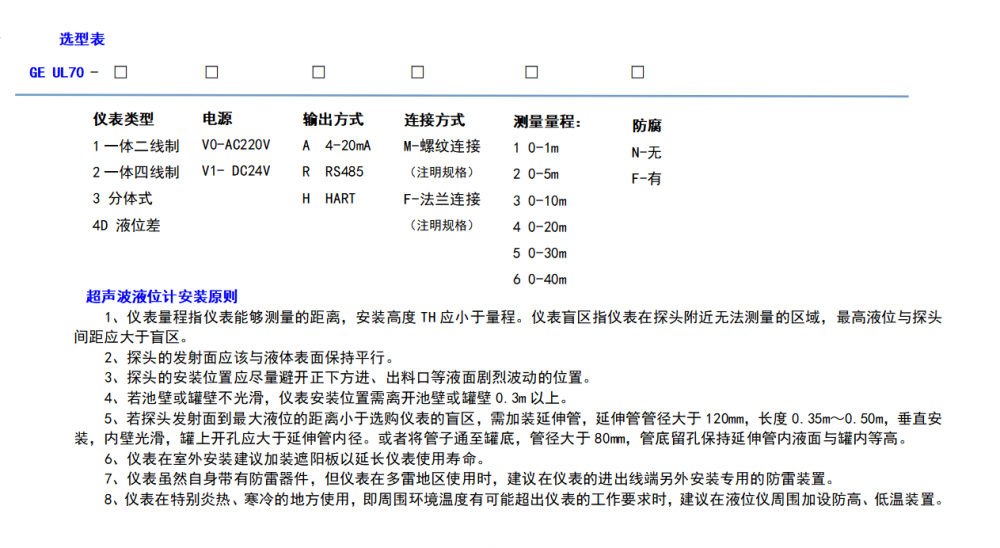Viewport: 1000px width, 548px height.
Task: Click rule 8 about 防高、低温装置
Action: click(x=524, y=500)
